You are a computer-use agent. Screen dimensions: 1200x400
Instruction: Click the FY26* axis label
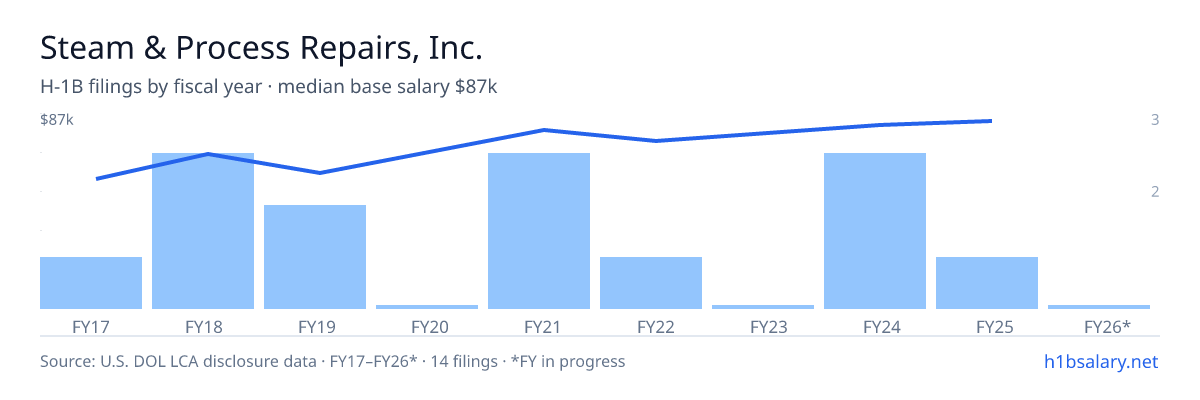click(x=1107, y=326)
